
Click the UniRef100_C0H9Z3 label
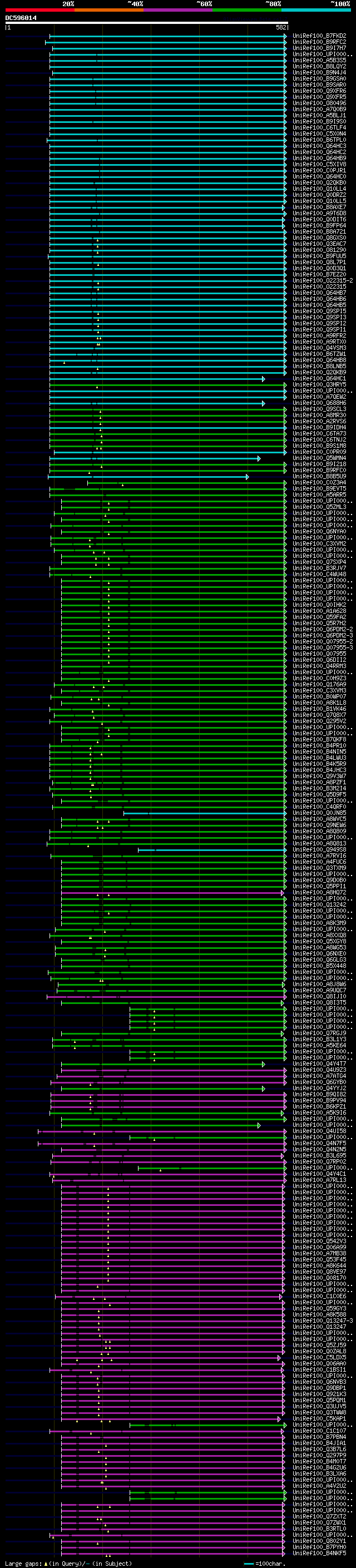pos(319,678)
